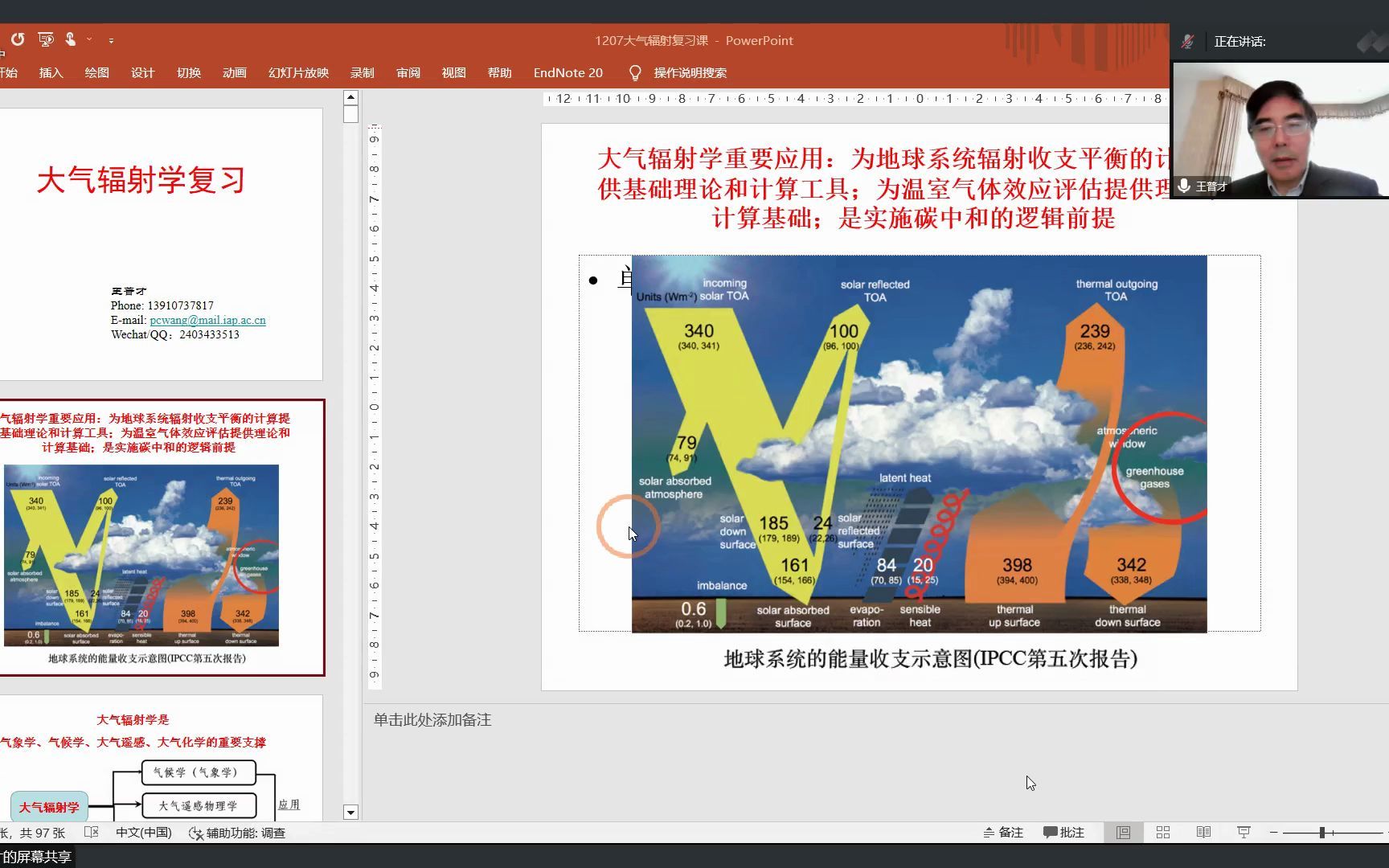Click the notes area 单击此处添加备注
This screenshot has height=868, width=1389.
point(432,720)
